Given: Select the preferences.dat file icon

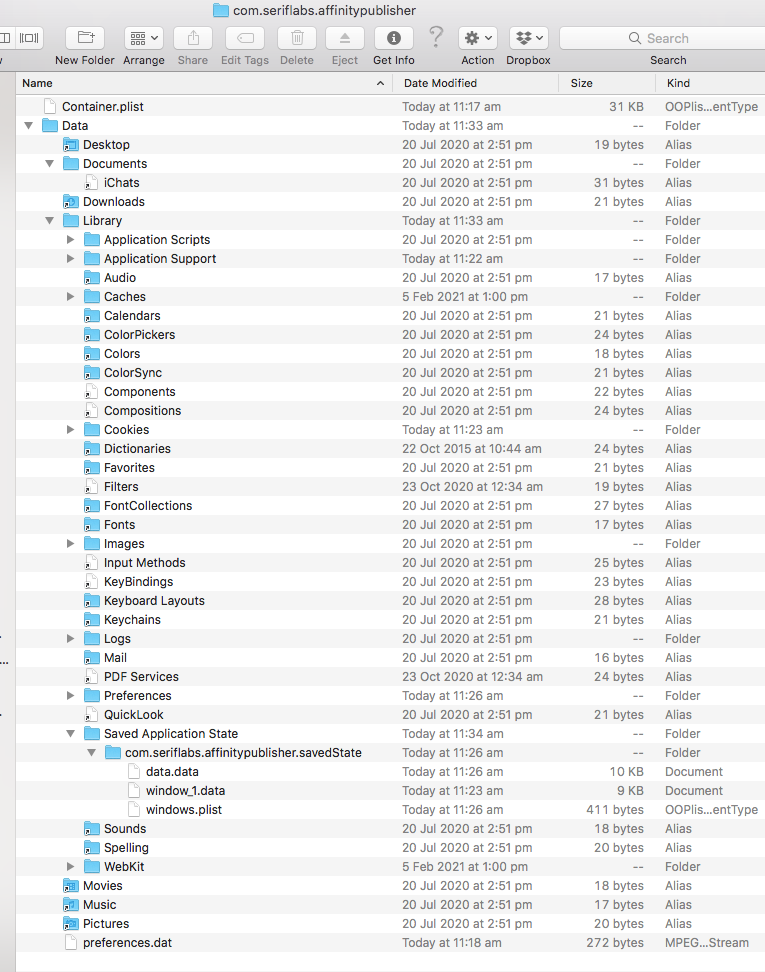Looking at the screenshot, I should point(71,943).
